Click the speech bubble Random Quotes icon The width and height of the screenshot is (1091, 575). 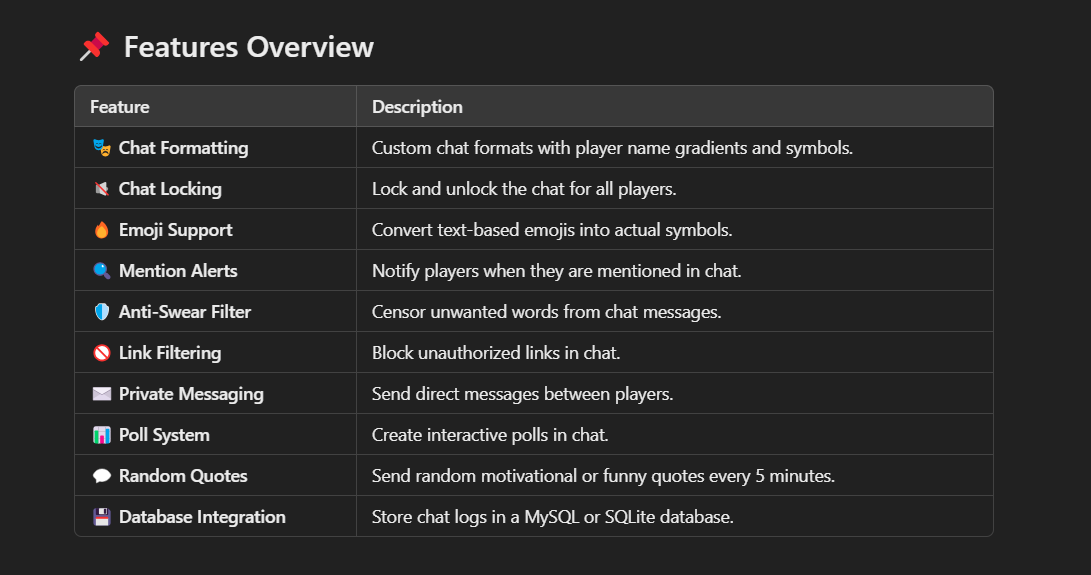[102, 476]
